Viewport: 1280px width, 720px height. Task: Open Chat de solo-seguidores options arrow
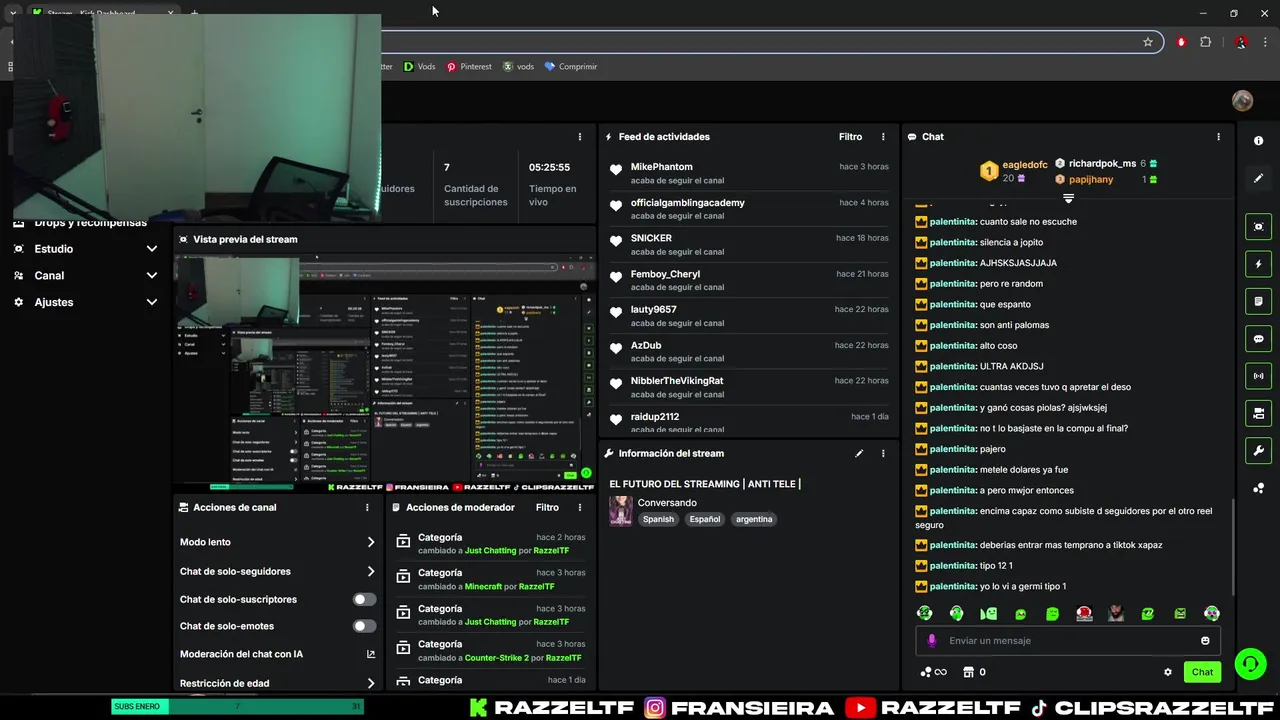click(x=371, y=572)
